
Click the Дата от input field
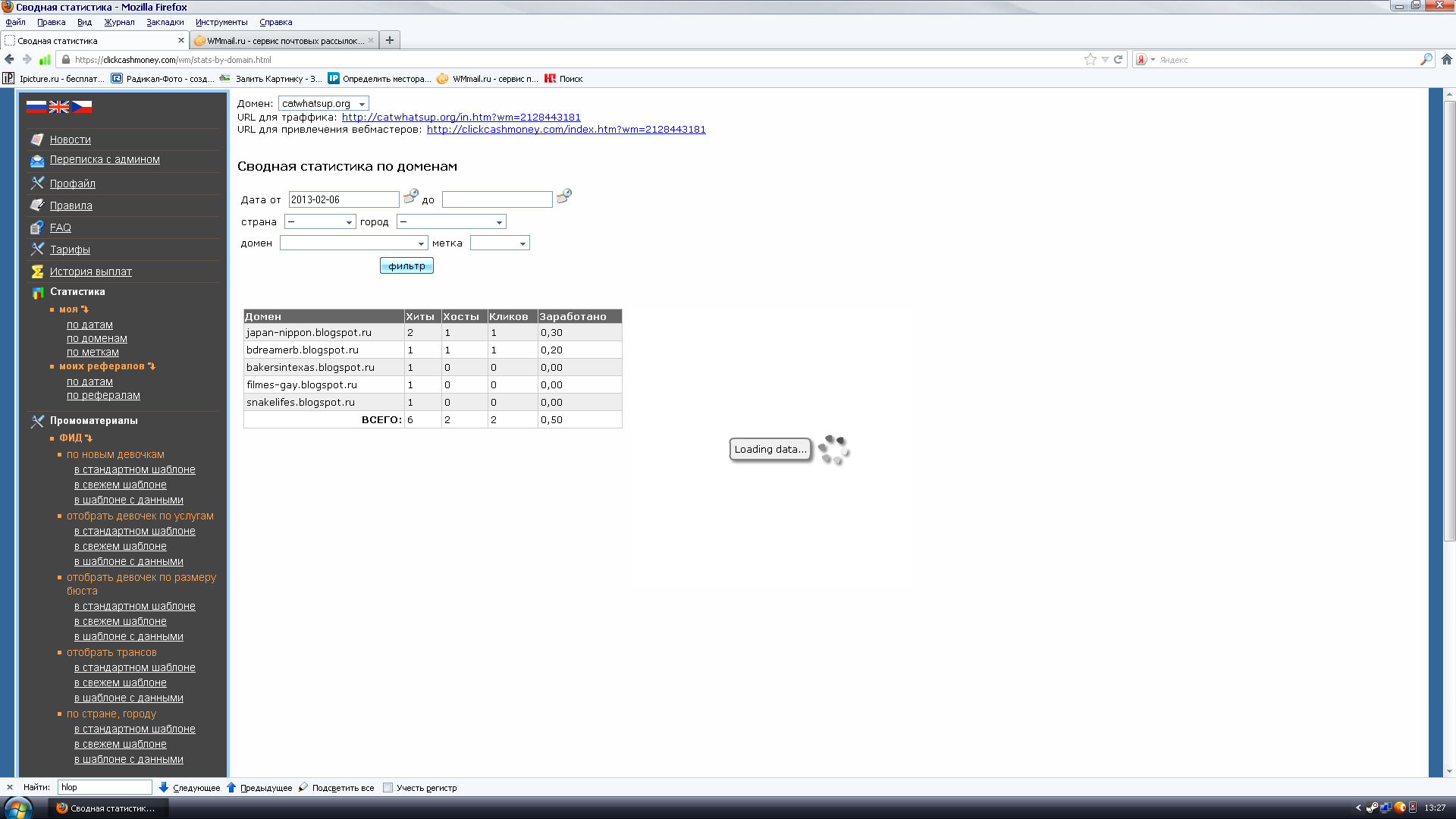[x=344, y=199]
